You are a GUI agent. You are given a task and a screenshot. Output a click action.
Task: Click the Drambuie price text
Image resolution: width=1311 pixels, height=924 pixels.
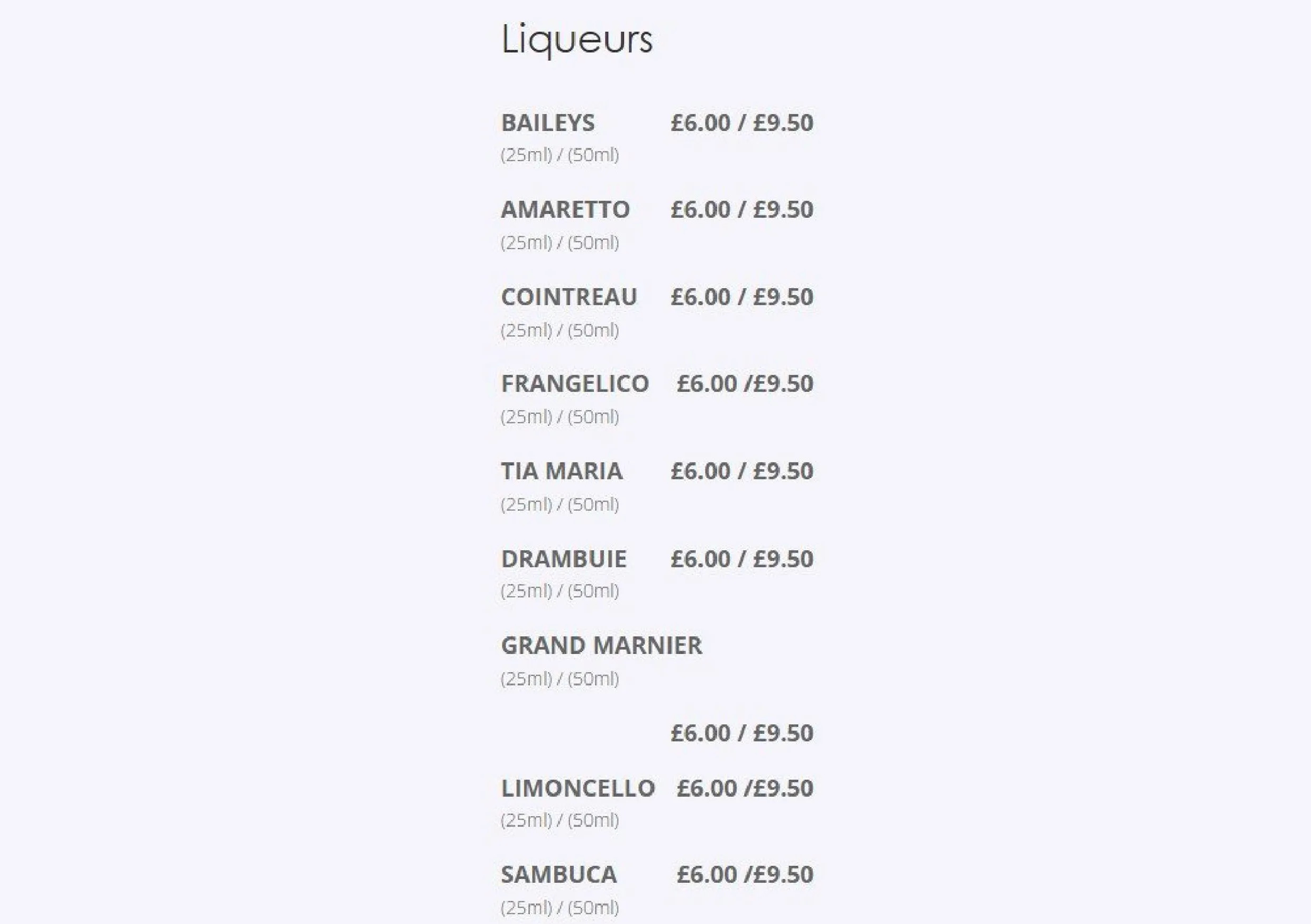742,559
